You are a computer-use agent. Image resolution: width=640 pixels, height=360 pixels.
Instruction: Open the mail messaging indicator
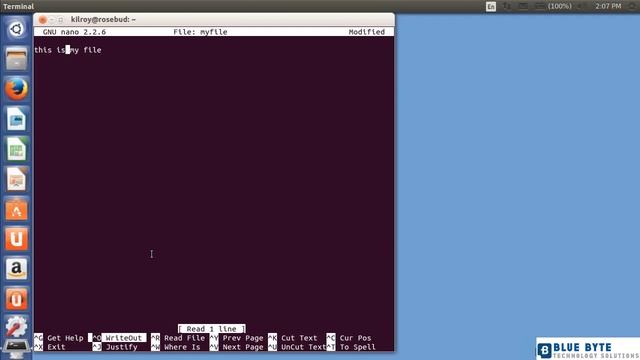point(523,6)
